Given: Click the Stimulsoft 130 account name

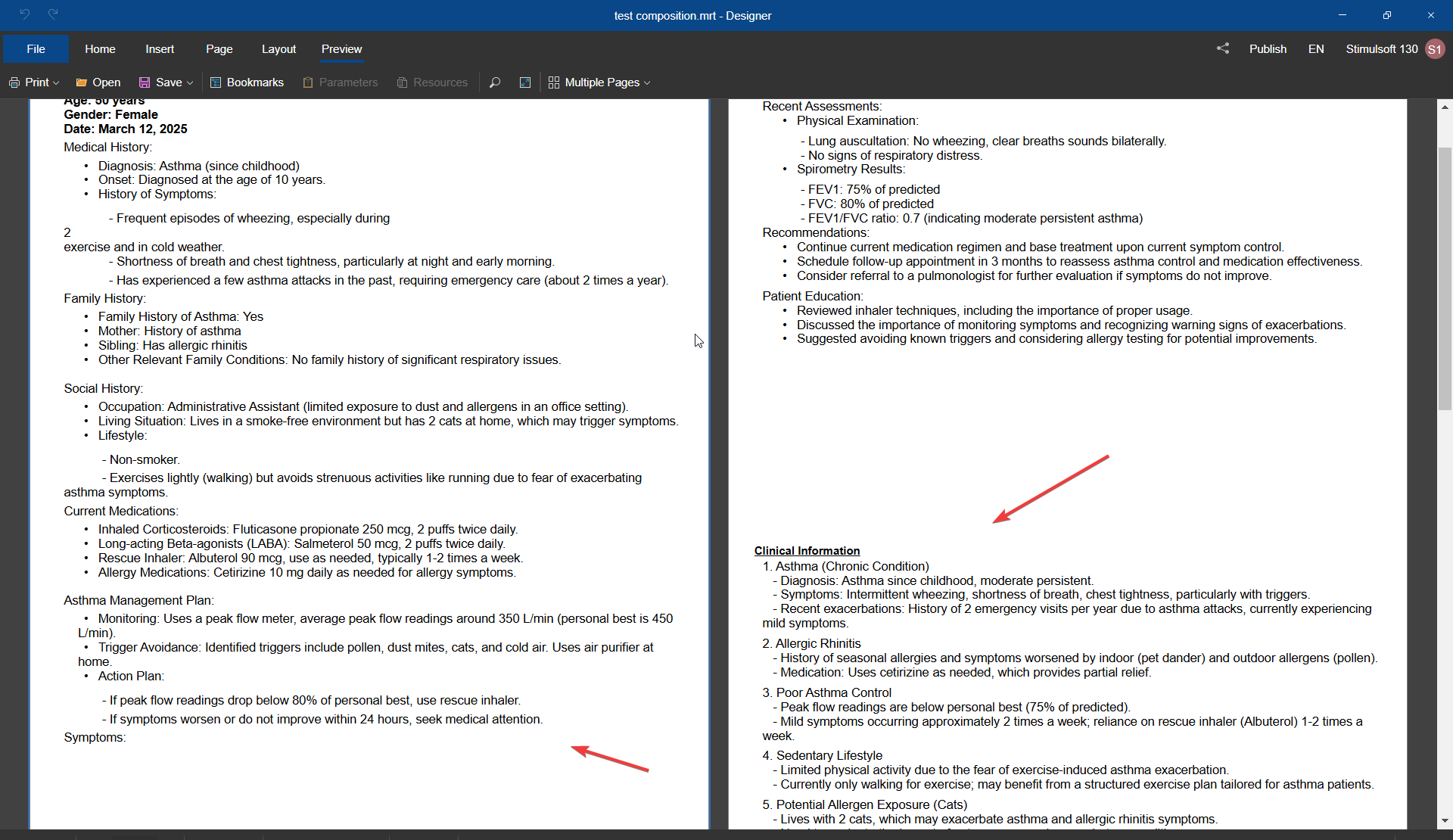Looking at the screenshot, I should pos(1381,48).
